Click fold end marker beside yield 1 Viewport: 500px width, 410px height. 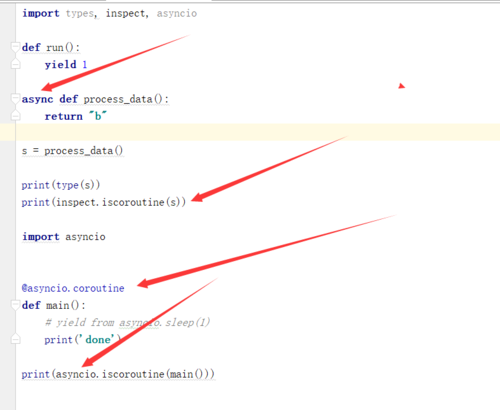click(x=15, y=64)
